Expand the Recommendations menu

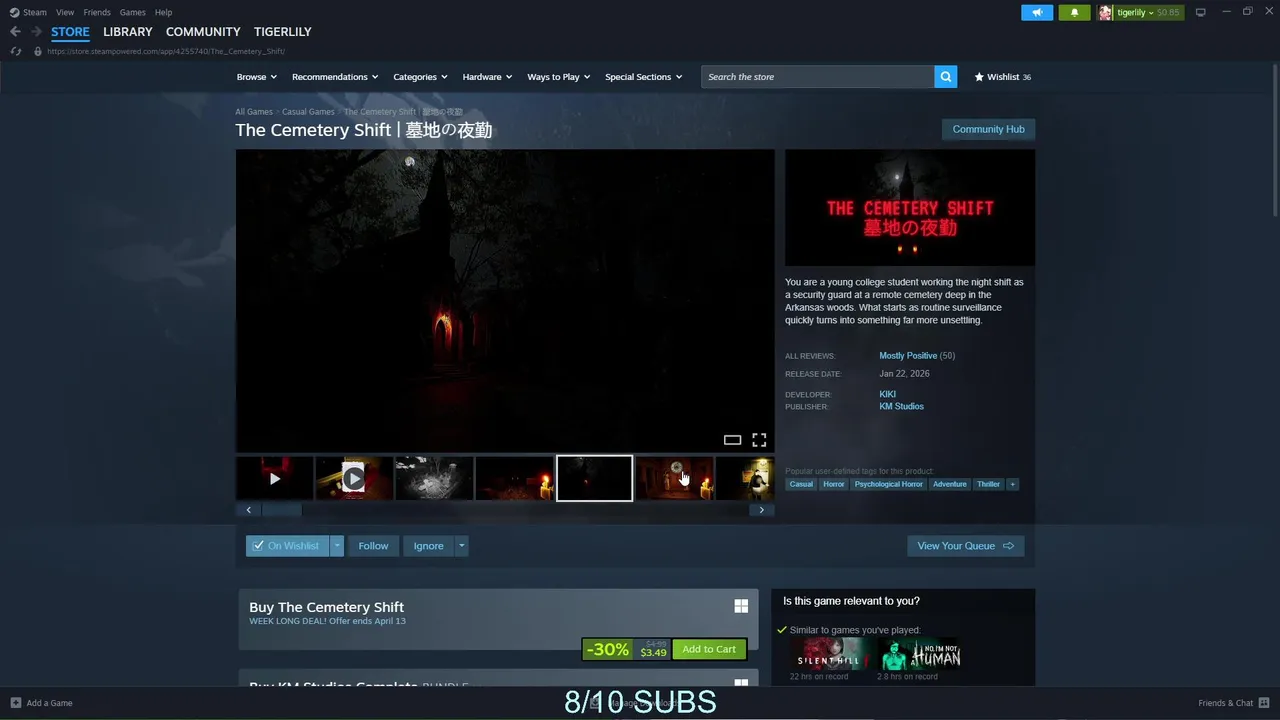pyautogui.click(x=335, y=77)
